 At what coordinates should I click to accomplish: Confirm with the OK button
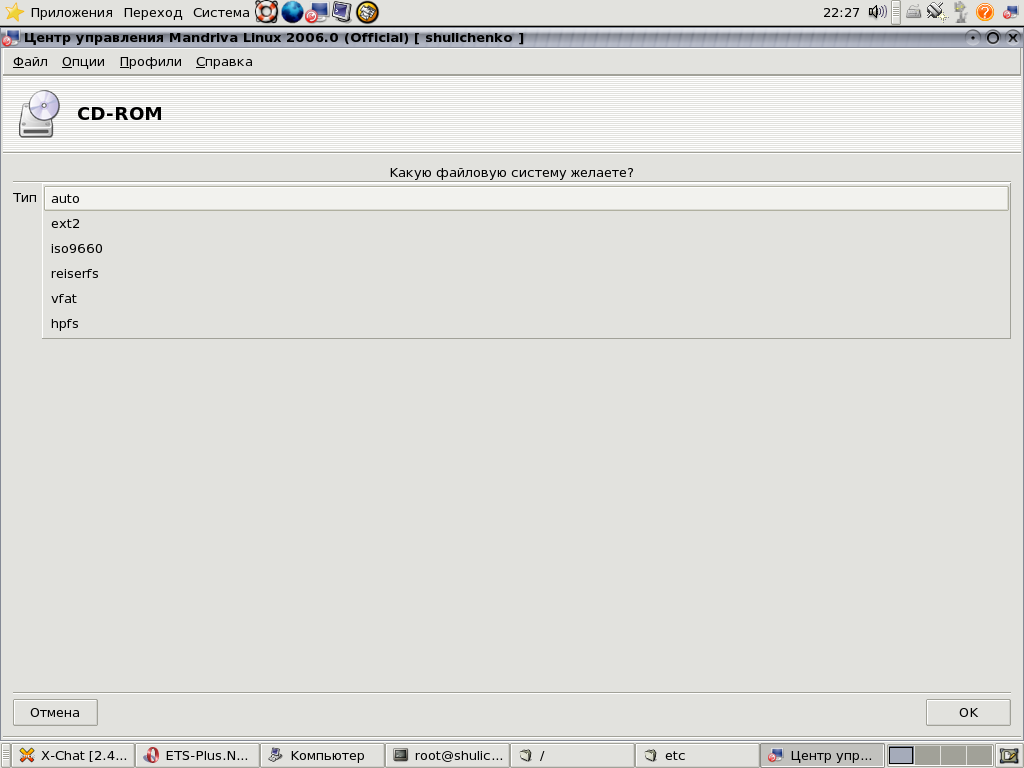[x=967, y=712]
